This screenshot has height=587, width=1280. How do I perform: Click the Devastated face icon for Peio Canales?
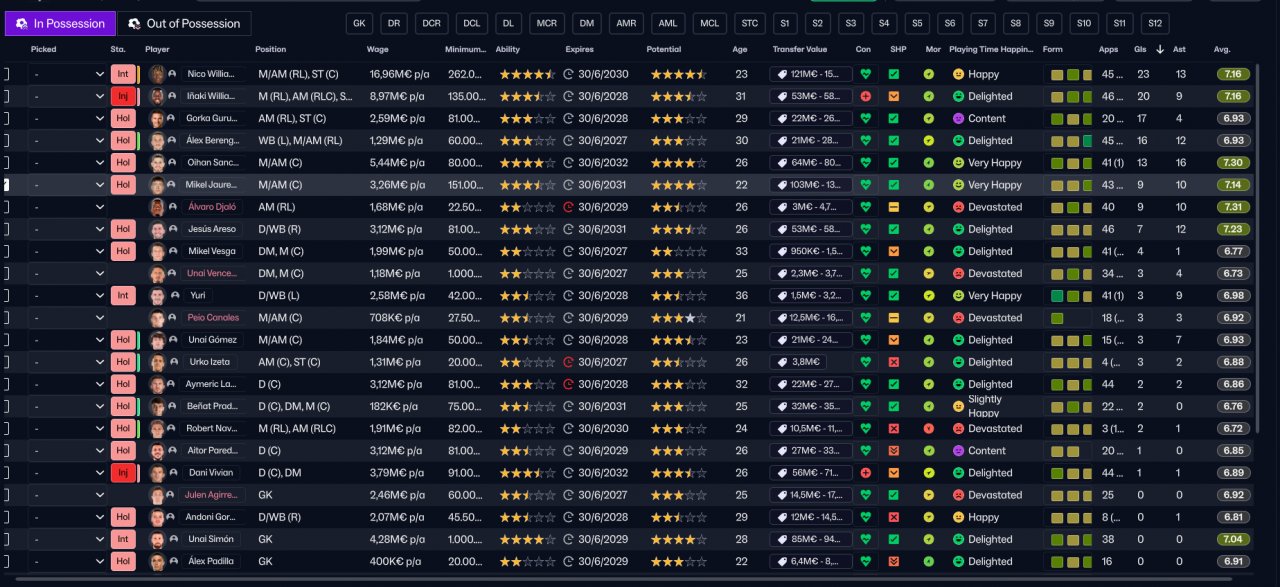958,318
